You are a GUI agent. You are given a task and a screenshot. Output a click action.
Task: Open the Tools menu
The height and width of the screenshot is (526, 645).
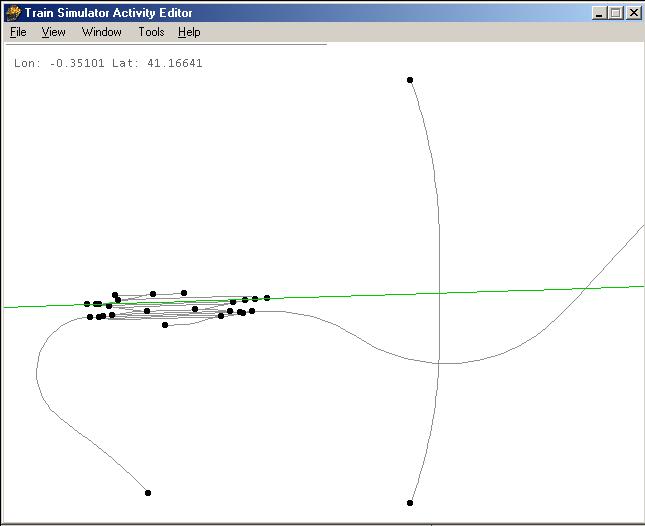pyautogui.click(x=151, y=32)
